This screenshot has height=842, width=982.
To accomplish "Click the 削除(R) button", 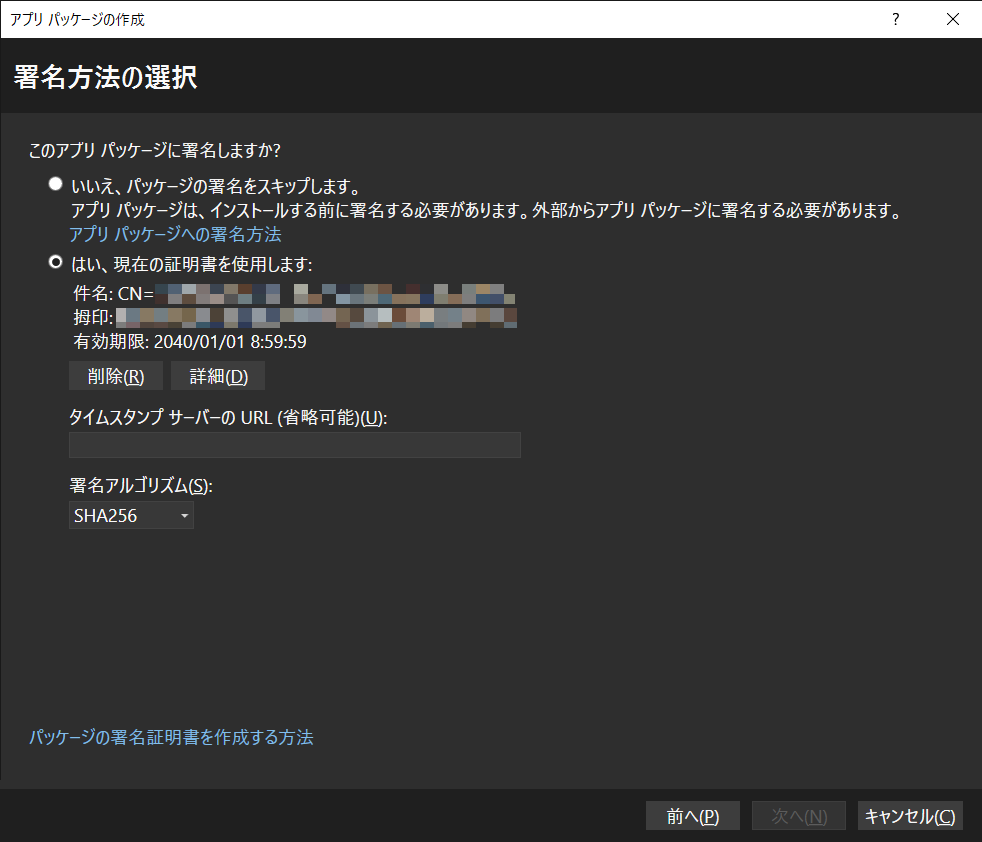I will [115, 376].
